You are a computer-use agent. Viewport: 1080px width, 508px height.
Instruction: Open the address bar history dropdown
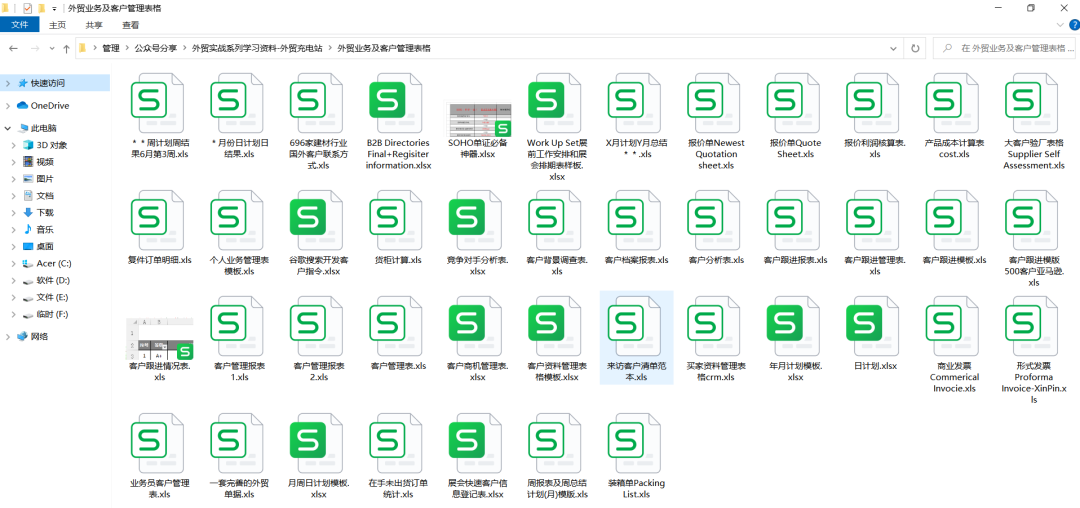[x=894, y=48]
